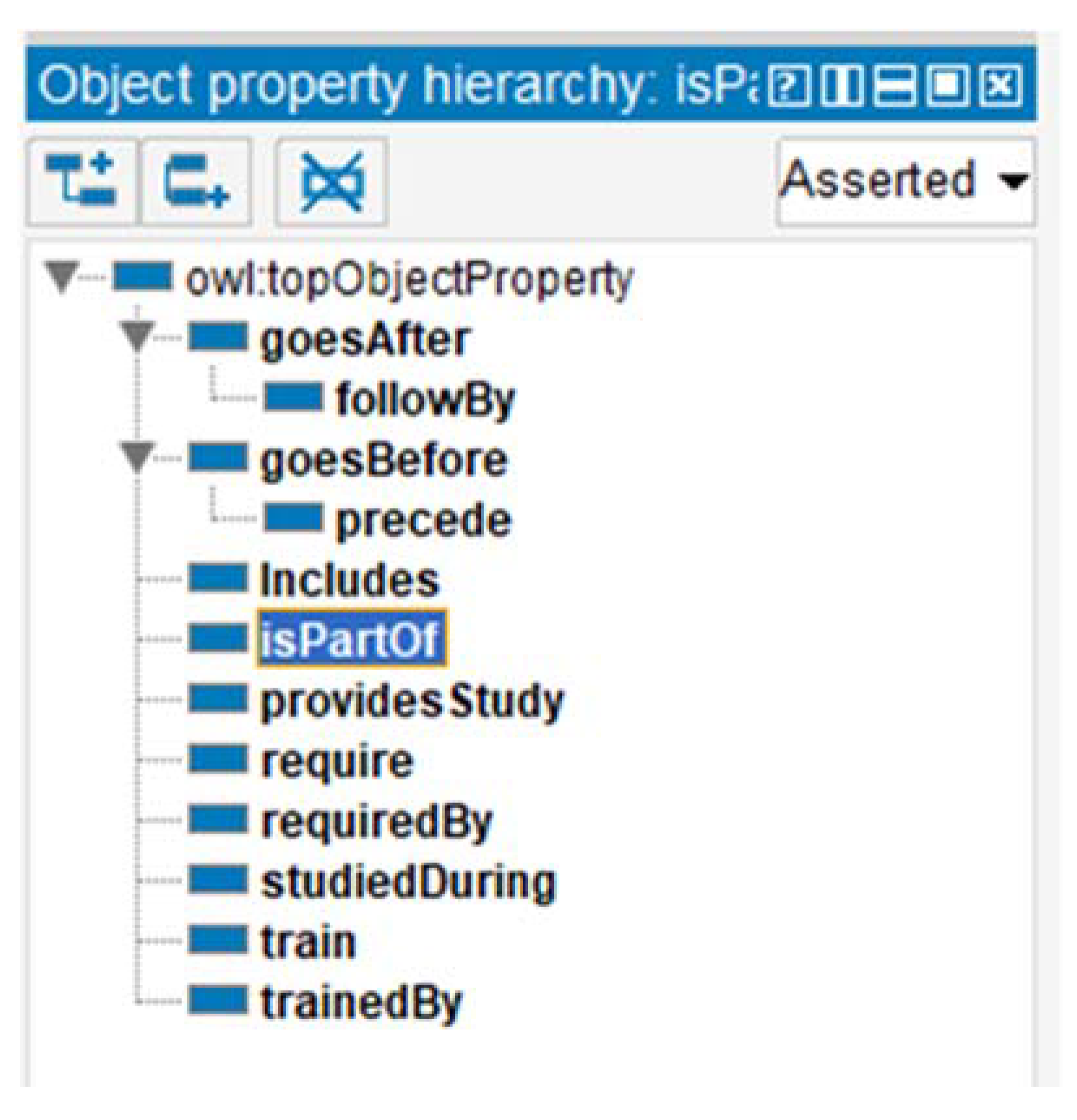Select the Includes property

[350, 580]
